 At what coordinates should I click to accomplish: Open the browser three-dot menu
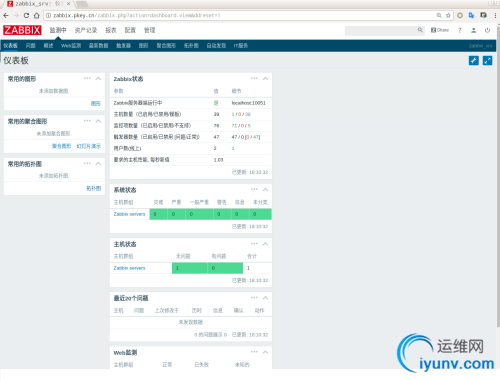[496, 15]
